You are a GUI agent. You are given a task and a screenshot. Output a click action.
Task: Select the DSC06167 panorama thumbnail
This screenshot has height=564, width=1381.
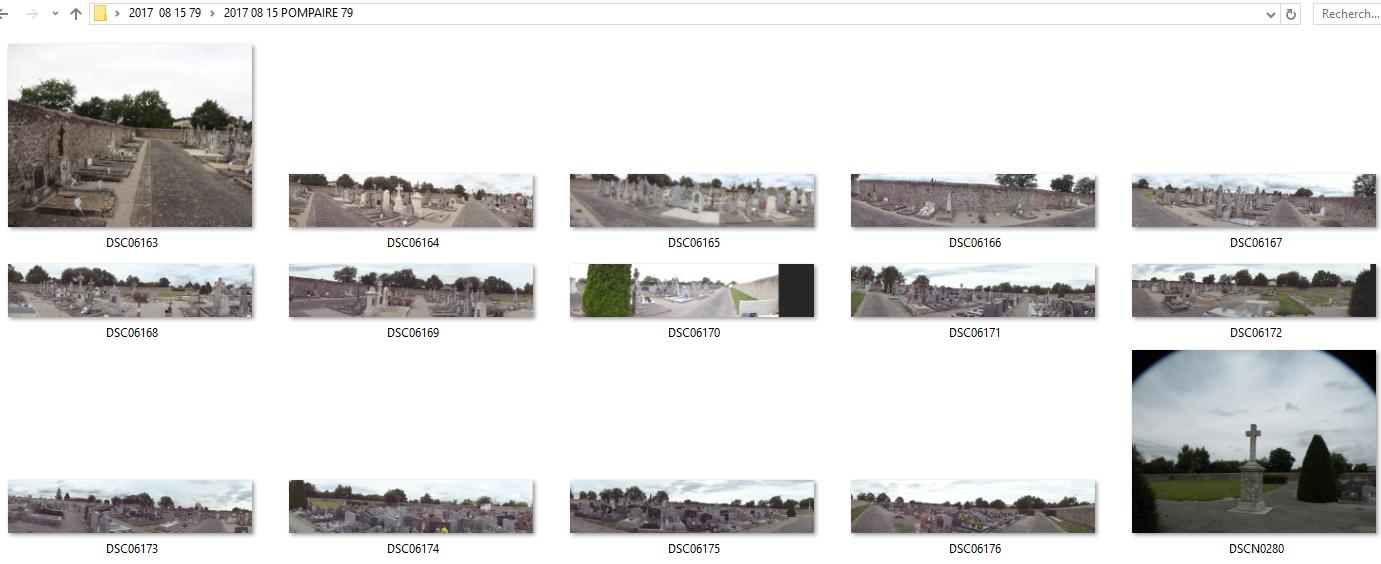click(x=1254, y=200)
